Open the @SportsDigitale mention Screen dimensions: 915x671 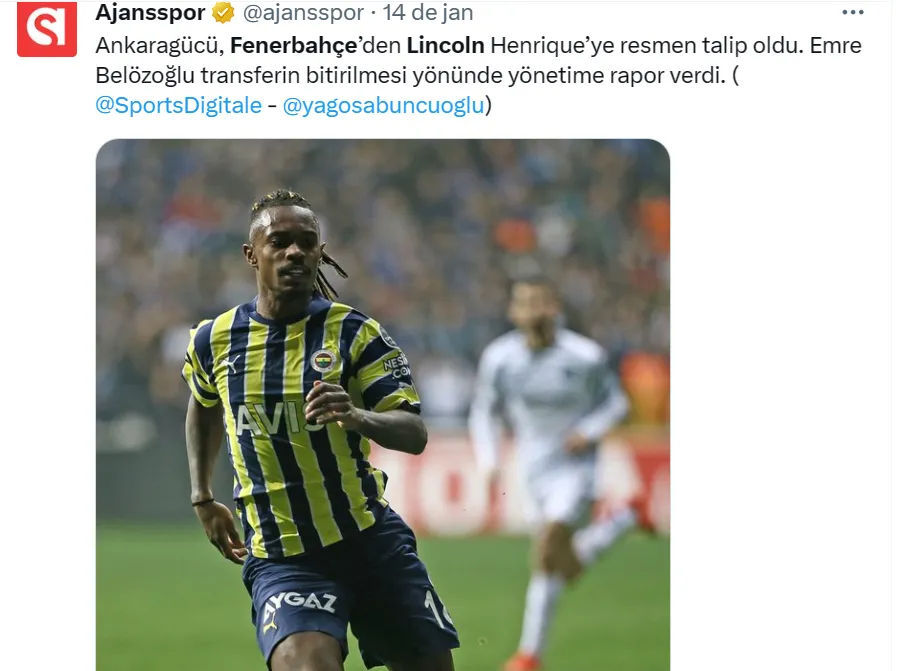click(x=179, y=106)
